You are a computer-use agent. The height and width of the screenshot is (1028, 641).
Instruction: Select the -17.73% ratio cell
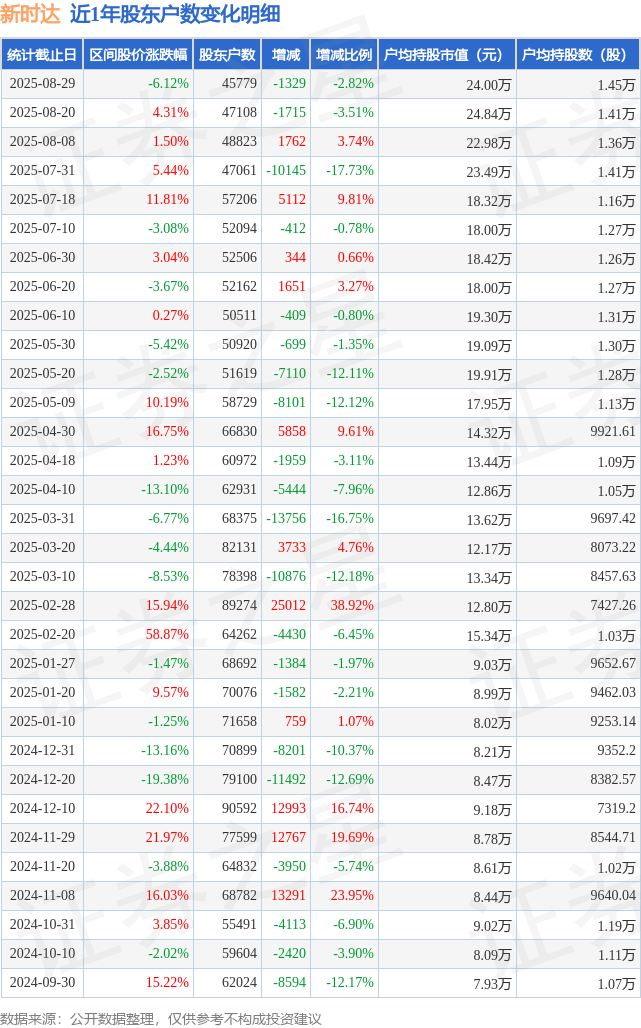350,171
